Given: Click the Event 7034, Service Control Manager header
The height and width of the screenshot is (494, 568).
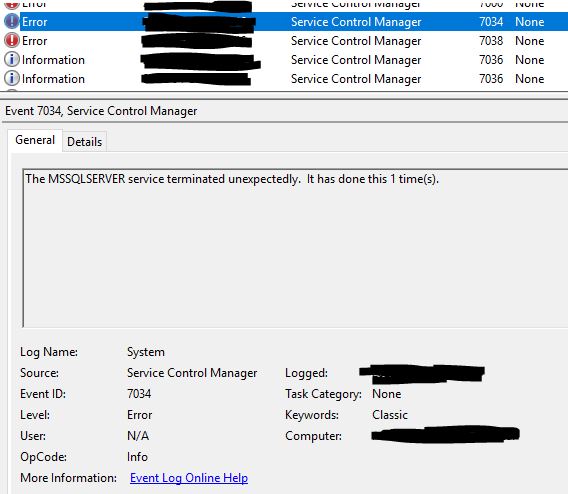Looking at the screenshot, I should pos(101,111).
